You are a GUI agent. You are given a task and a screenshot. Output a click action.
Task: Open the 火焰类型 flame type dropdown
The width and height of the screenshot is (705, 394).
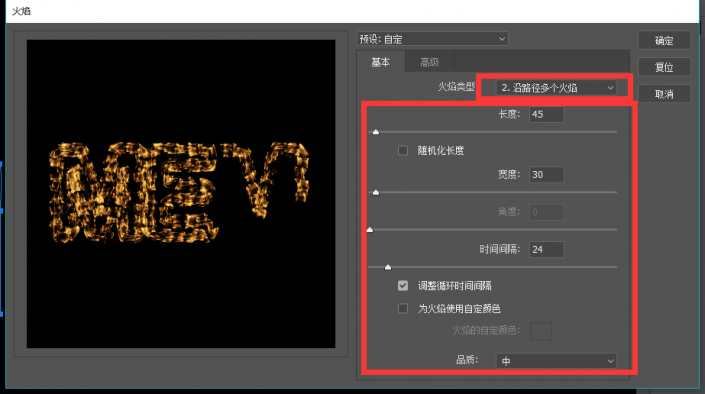click(x=556, y=88)
